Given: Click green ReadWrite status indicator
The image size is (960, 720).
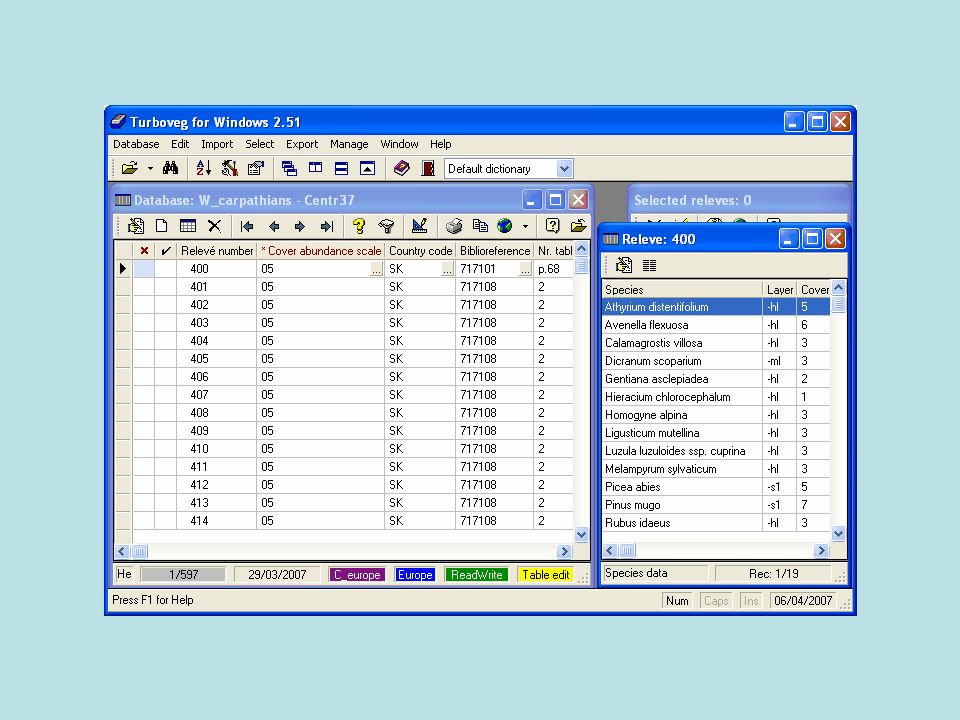Looking at the screenshot, I should [476, 575].
